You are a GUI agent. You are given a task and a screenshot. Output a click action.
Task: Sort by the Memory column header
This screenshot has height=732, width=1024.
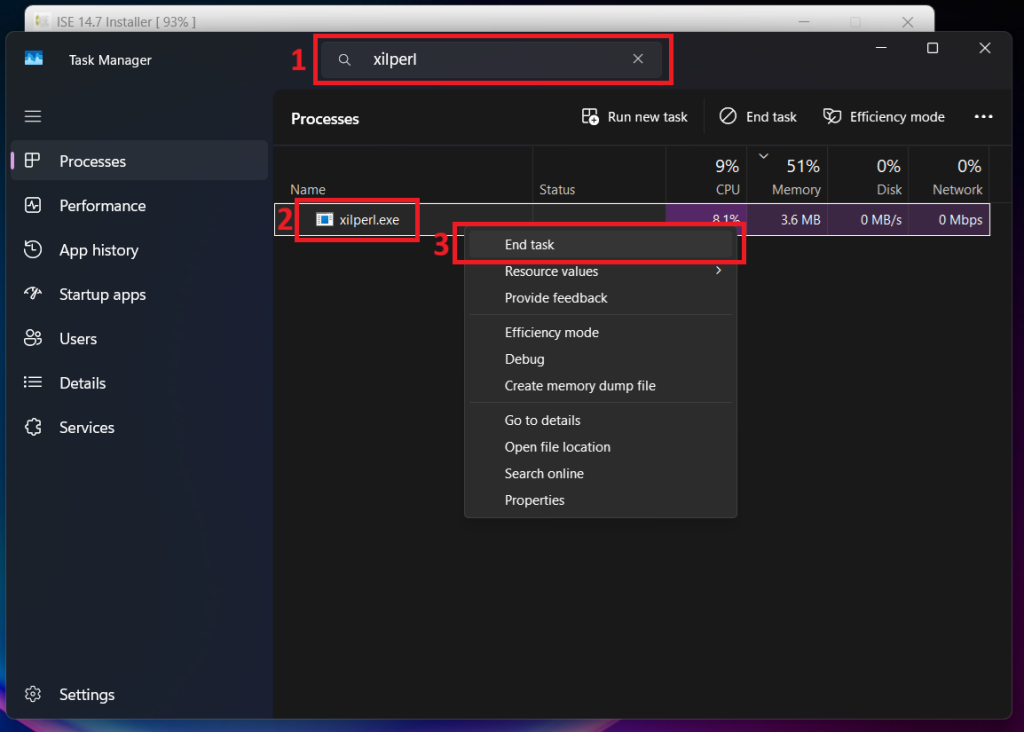[x=787, y=175]
